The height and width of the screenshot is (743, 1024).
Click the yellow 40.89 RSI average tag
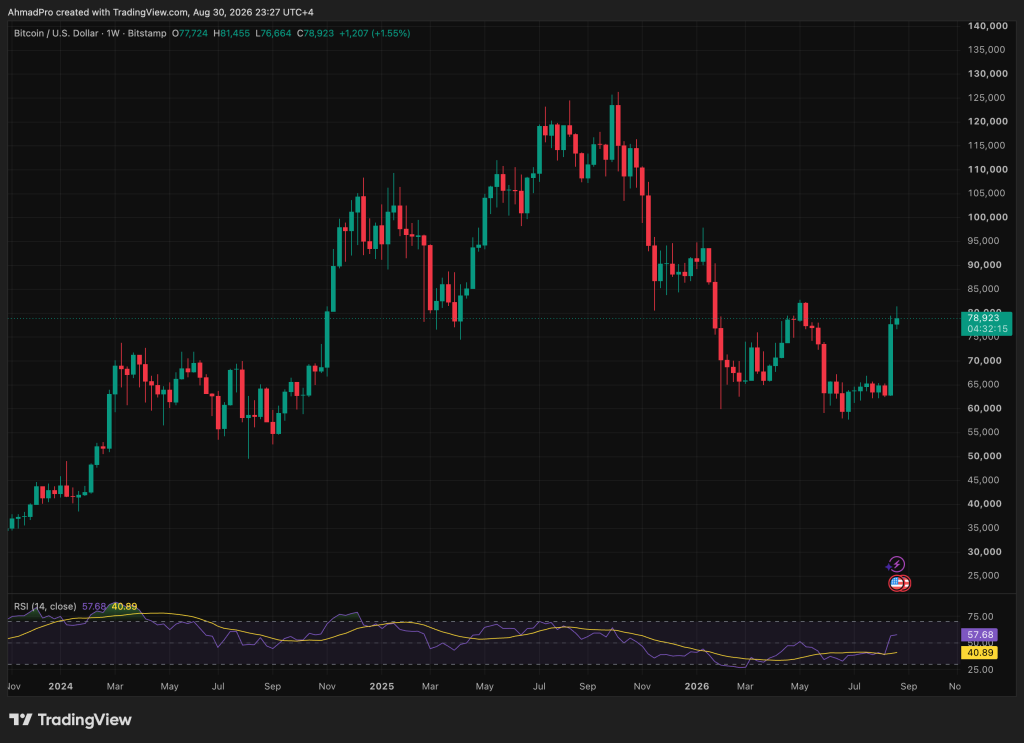pos(980,652)
